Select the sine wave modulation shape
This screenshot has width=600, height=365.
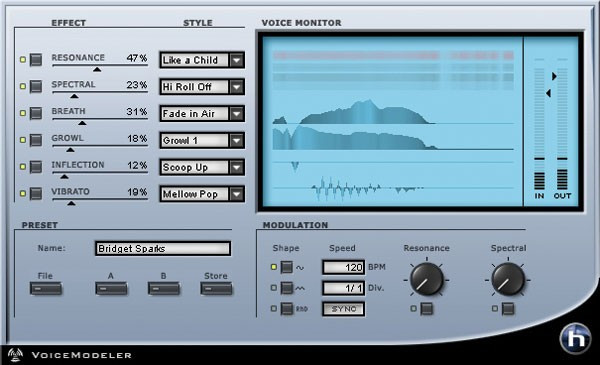(287, 267)
